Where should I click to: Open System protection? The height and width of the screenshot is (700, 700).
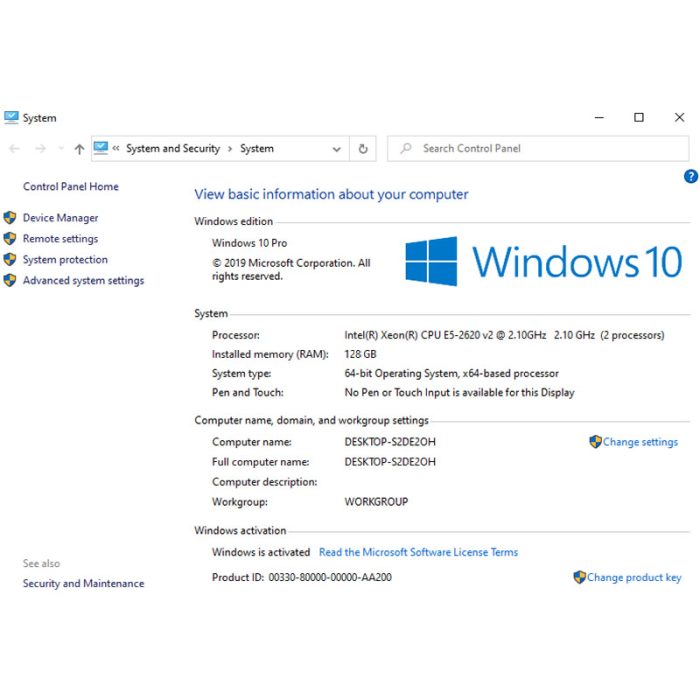click(65, 260)
